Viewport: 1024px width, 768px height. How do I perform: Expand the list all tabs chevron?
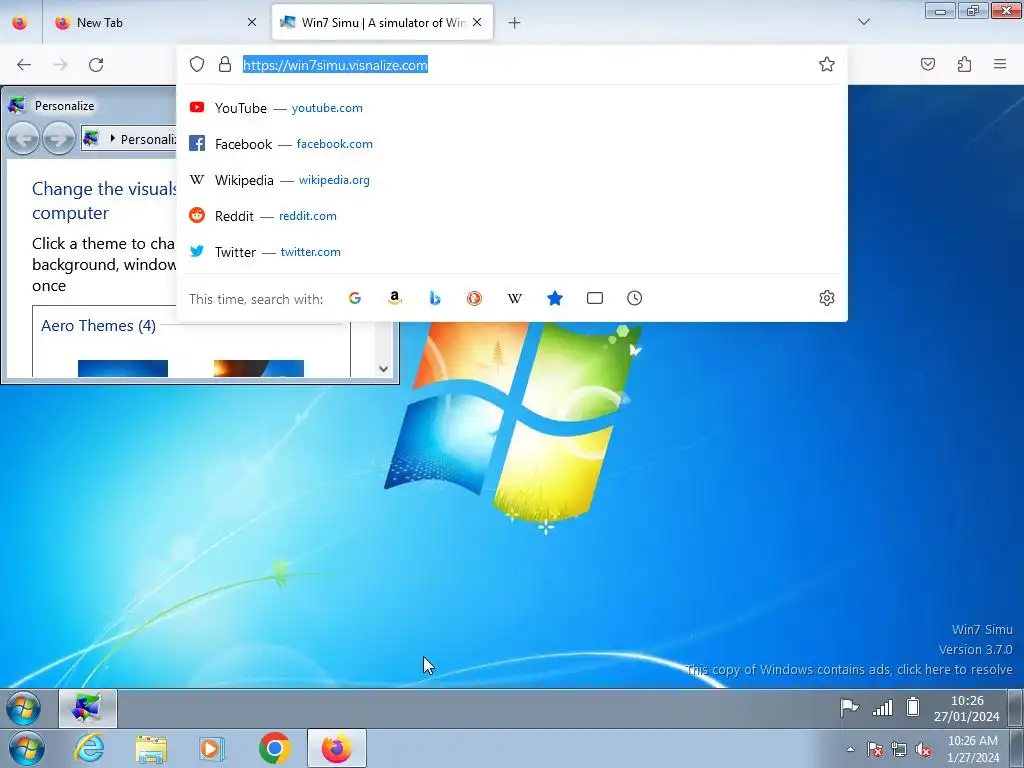click(x=863, y=22)
